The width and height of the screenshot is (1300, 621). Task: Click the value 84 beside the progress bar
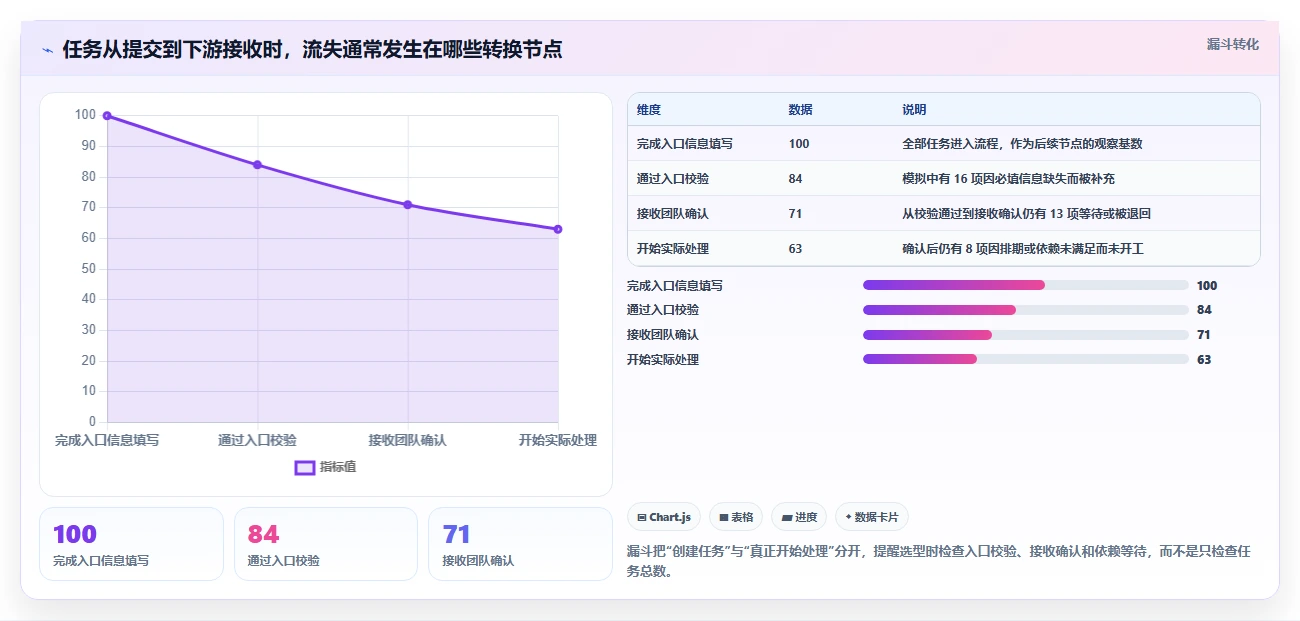[x=1204, y=310]
